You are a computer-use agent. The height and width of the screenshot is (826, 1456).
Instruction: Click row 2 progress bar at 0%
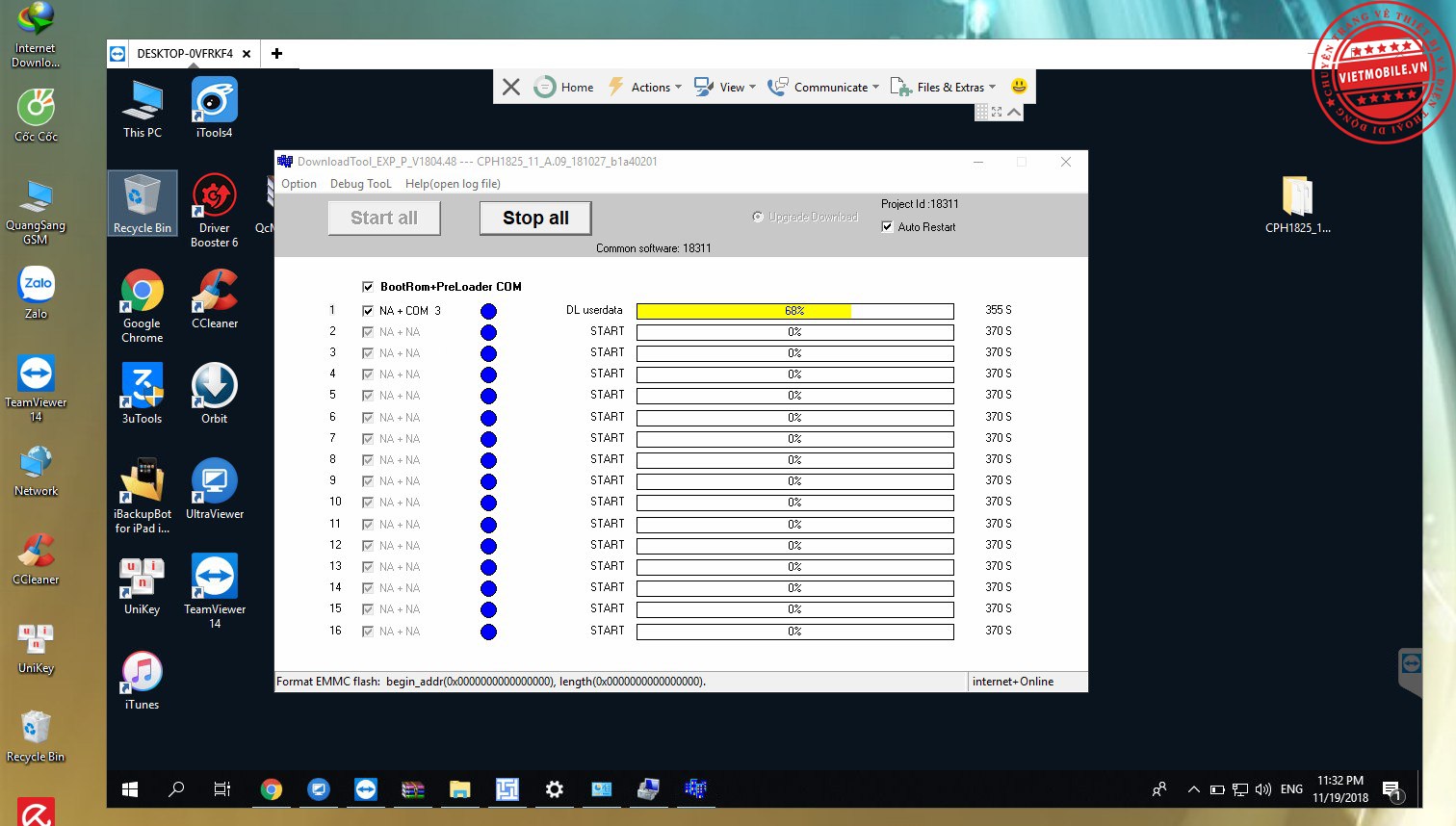[x=795, y=332]
